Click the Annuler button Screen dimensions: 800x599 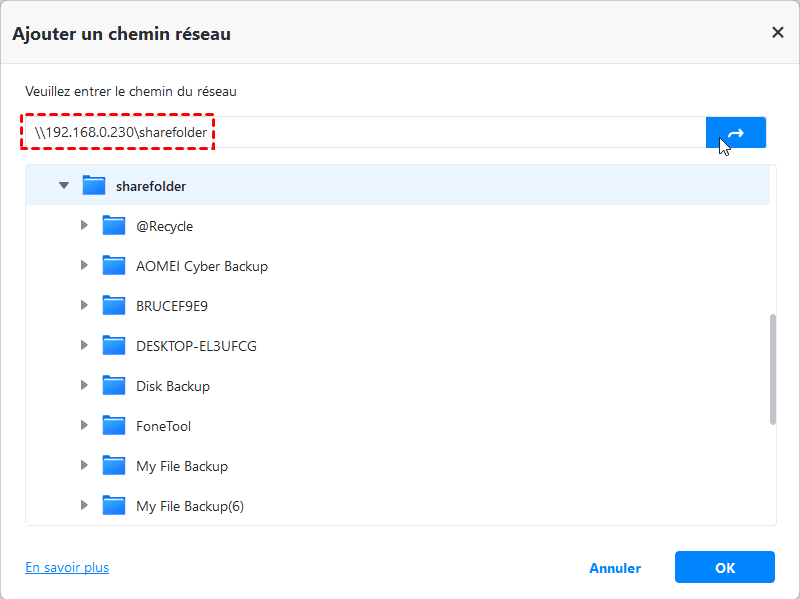[615, 568]
